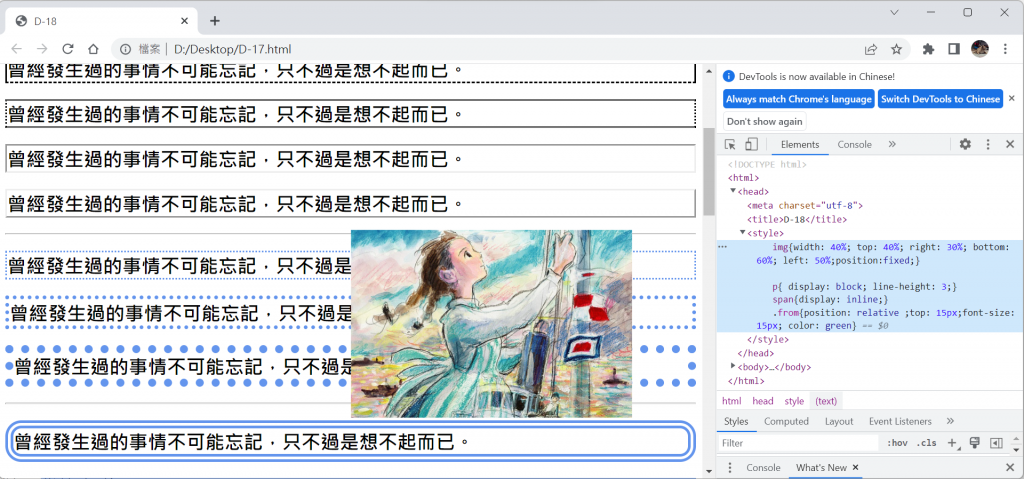Toggle the .cls element classes panel
The image size is (1024, 479).
[x=926, y=443]
